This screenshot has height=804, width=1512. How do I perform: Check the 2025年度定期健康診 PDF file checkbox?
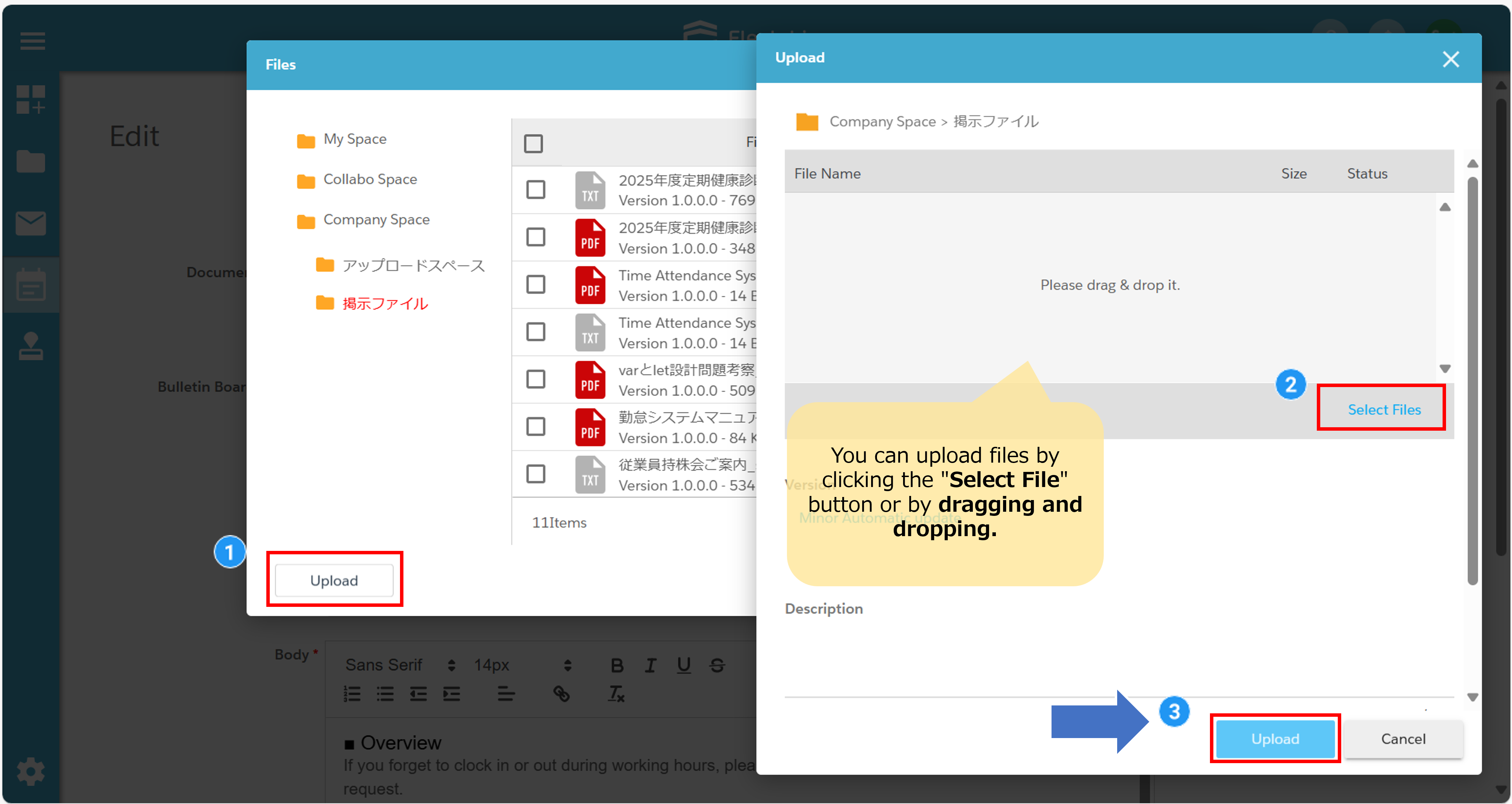536,237
